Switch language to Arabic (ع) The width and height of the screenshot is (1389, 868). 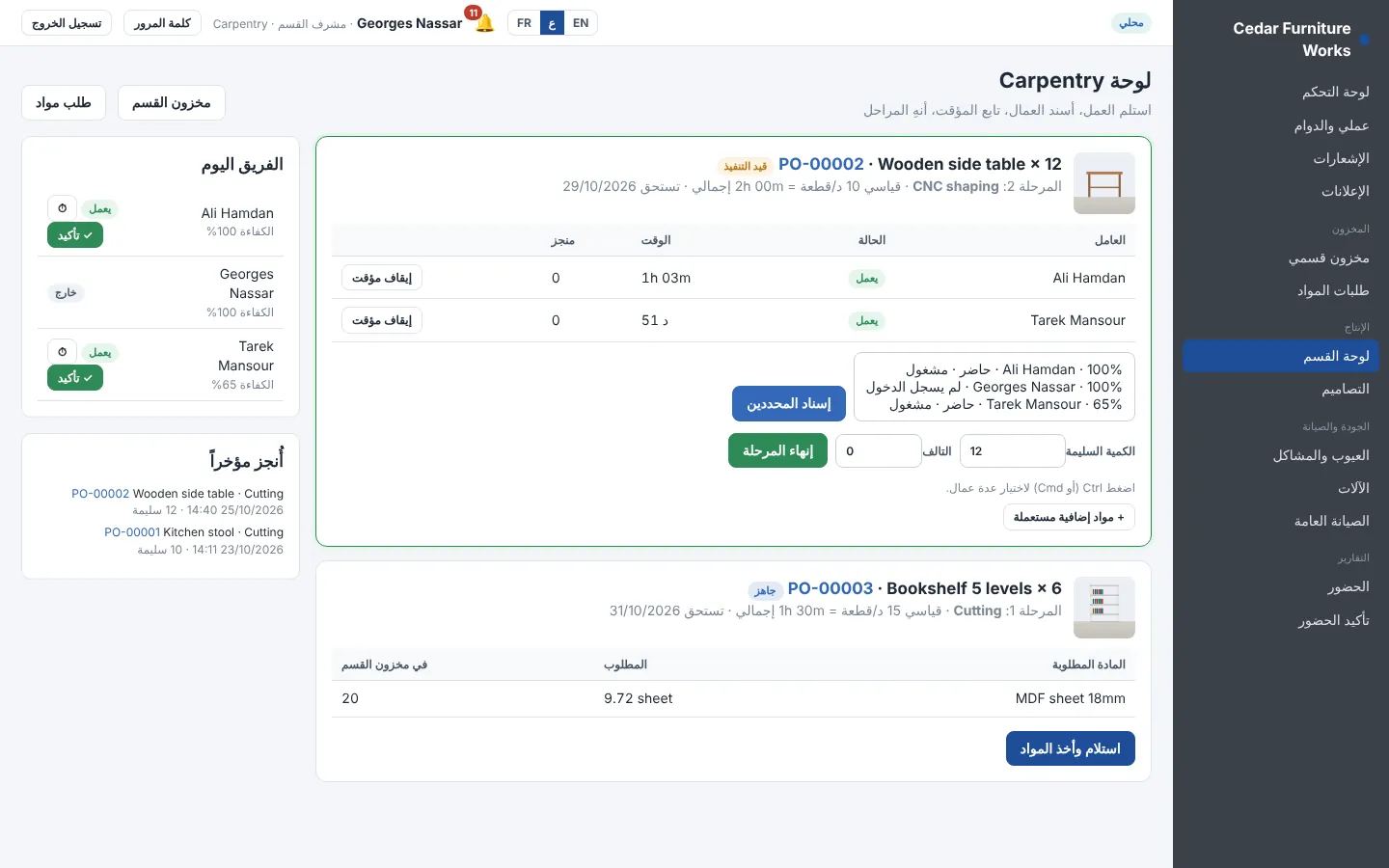coord(552,23)
